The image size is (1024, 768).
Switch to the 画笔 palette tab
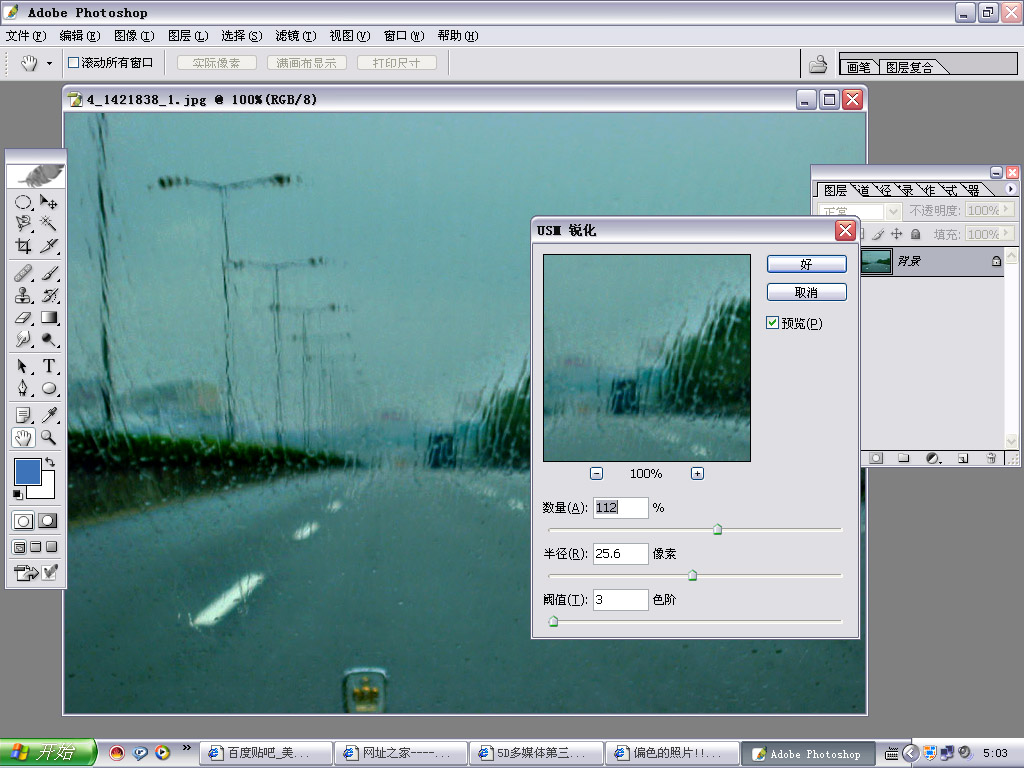click(859, 67)
